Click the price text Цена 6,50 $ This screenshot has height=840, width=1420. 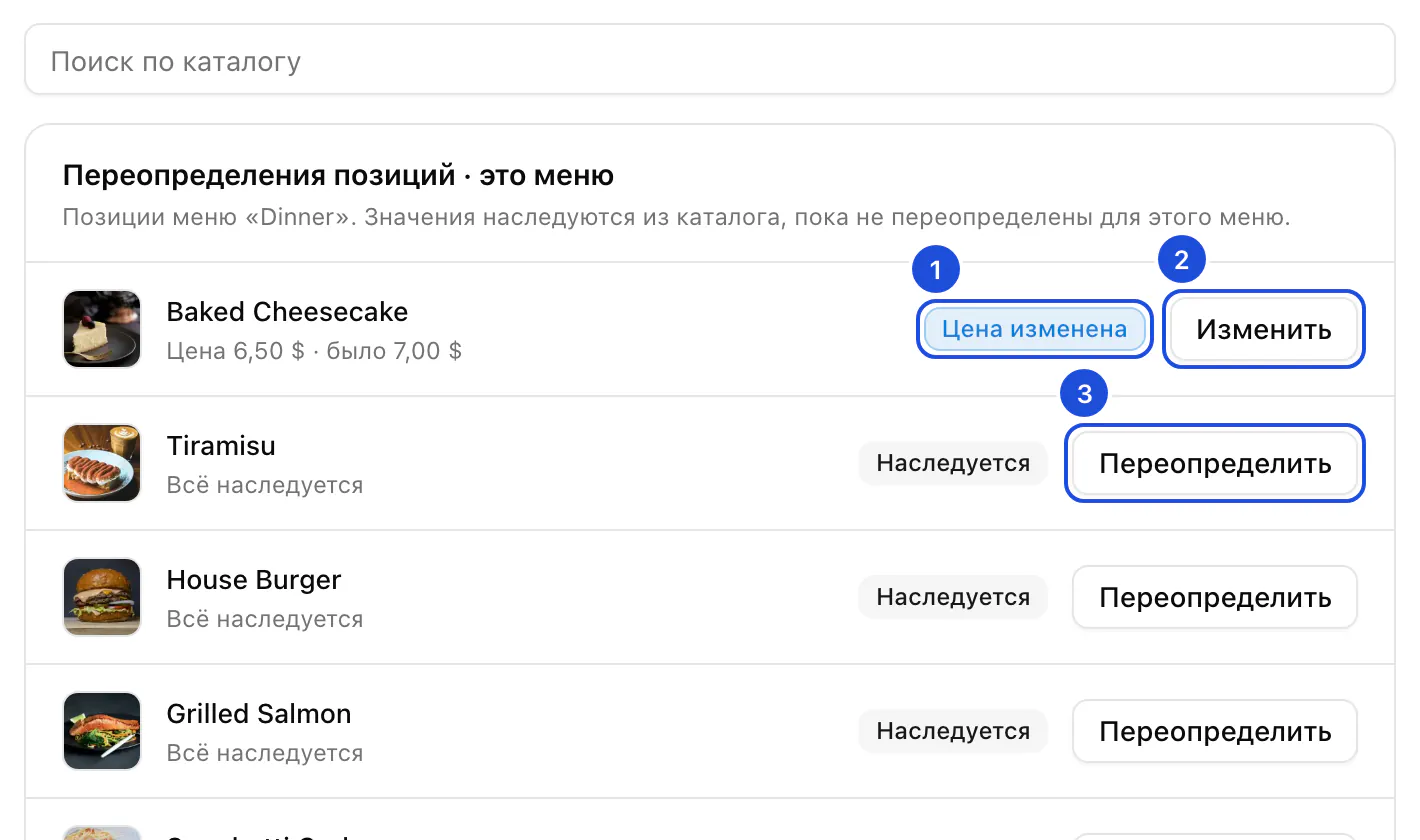236,351
